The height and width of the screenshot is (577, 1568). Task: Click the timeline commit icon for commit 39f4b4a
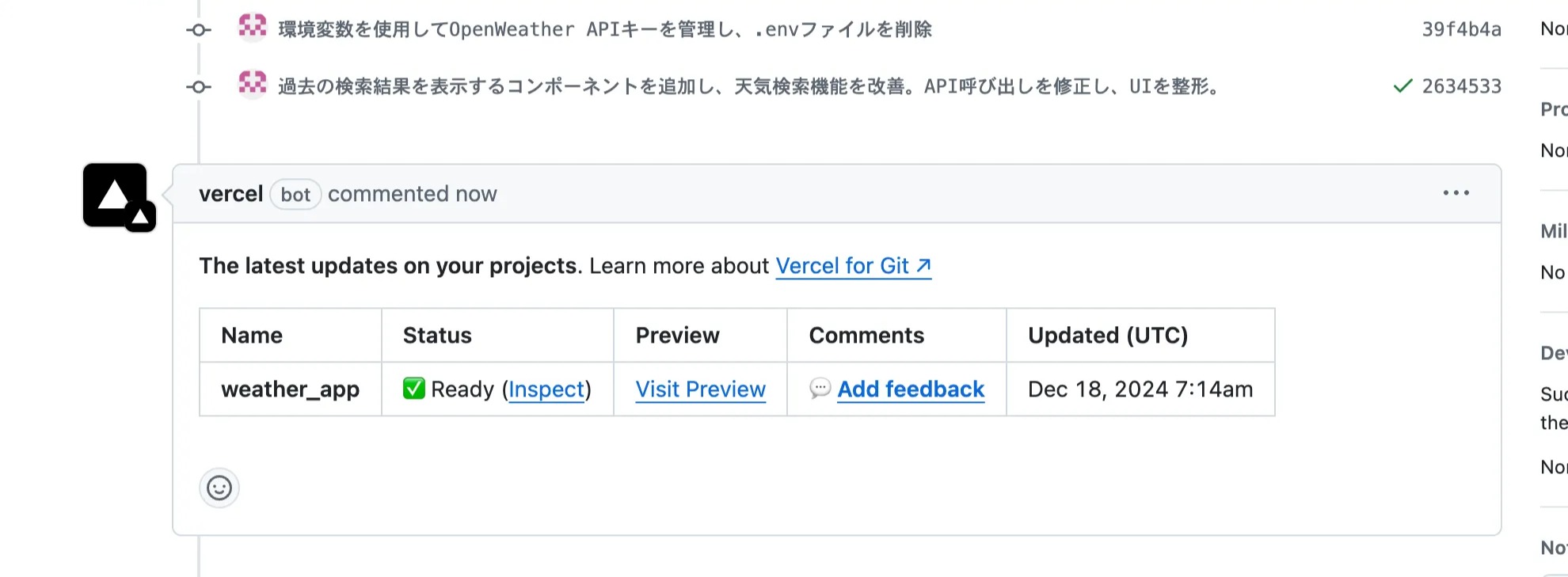coord(199,30)
